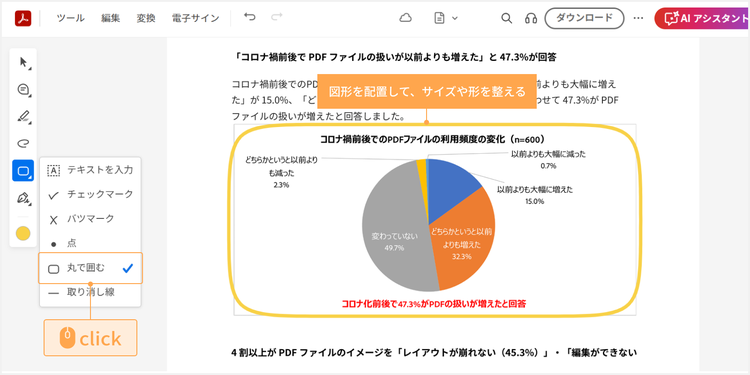Click the headphones read-aloud icon

click(530, 18)
